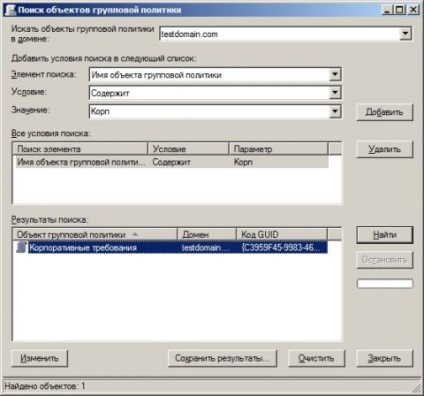Sort by the Поиск элемента column header

(x=80, y=149)
